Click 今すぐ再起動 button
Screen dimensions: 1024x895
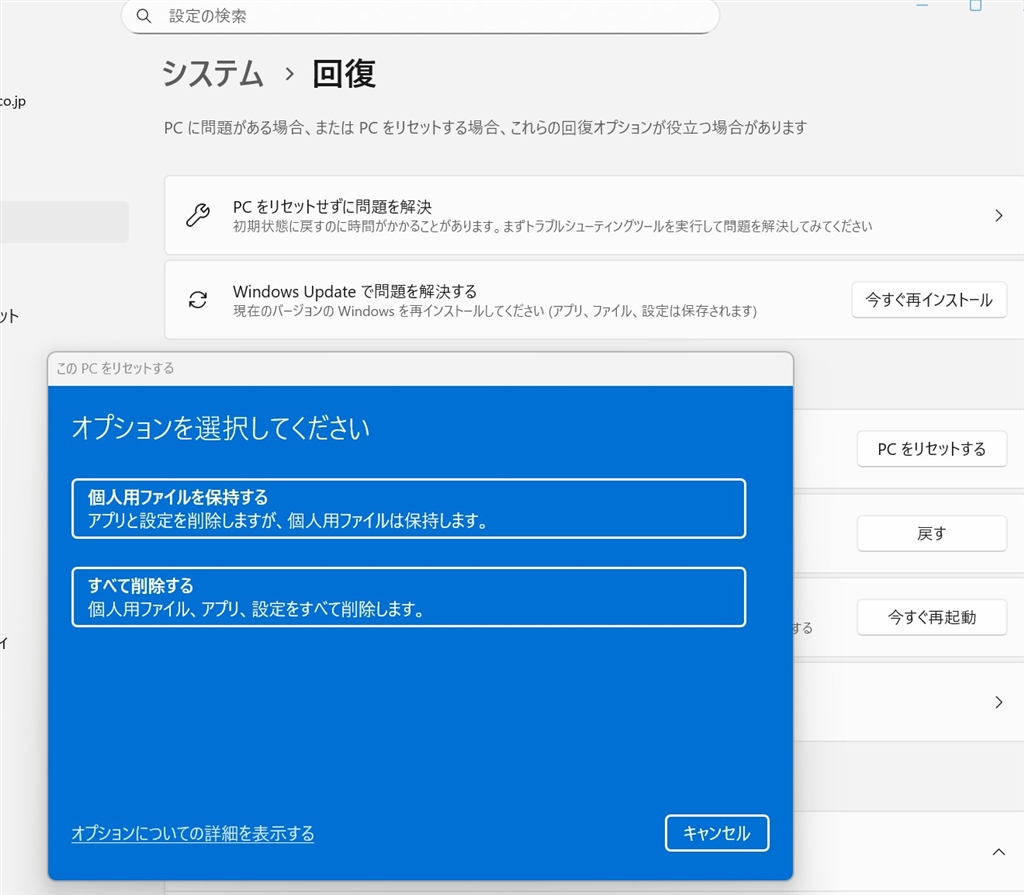[x=931, y=617]
